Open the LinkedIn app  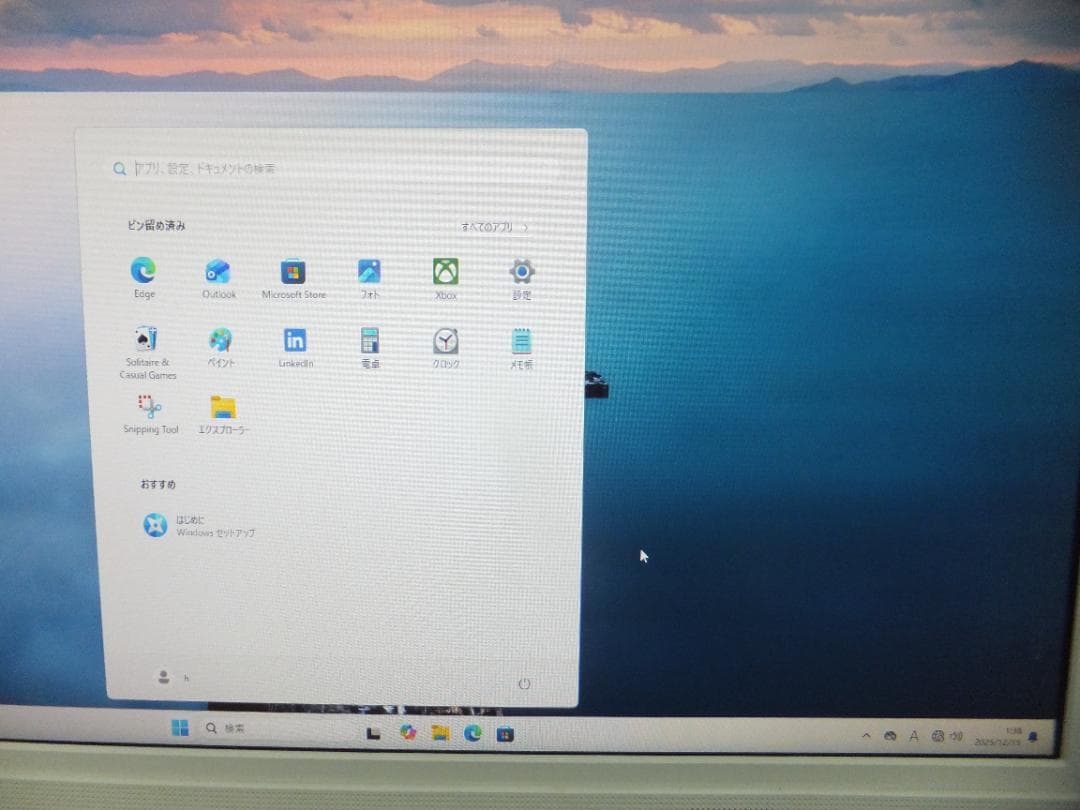pyautogui.click(x=294, y=341)
